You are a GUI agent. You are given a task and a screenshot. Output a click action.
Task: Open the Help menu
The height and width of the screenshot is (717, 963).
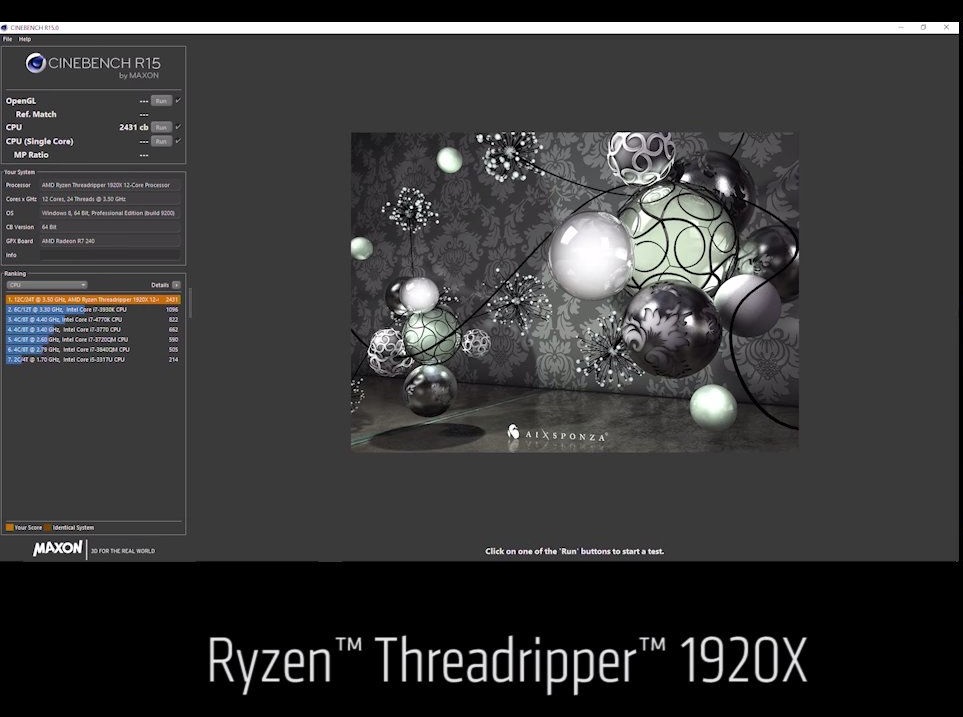click(25, 39)
